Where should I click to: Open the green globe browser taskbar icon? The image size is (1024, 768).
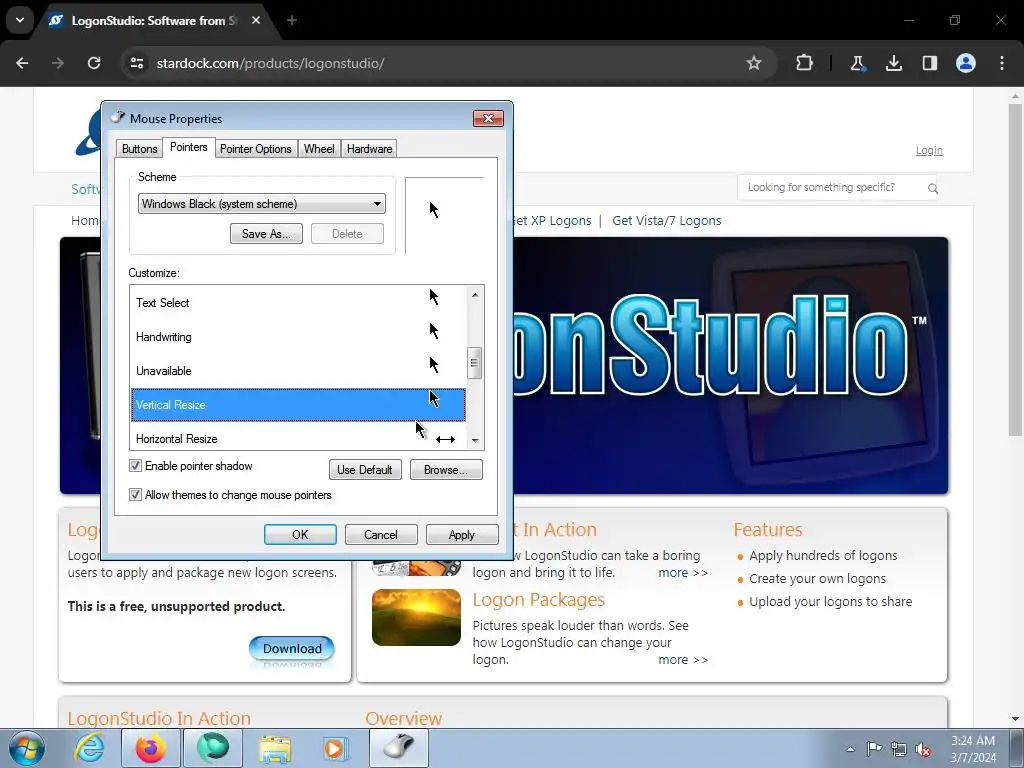tap(213, 748)
